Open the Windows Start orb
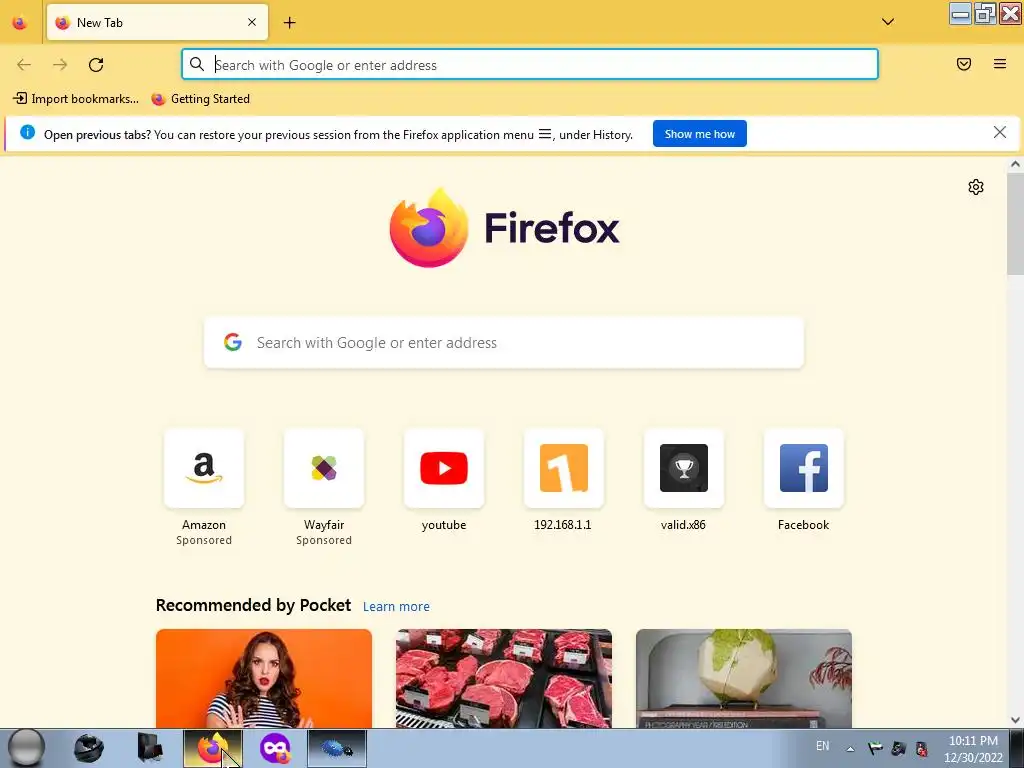The height and width of the screenshot is (768, 1024). [26, 748]
